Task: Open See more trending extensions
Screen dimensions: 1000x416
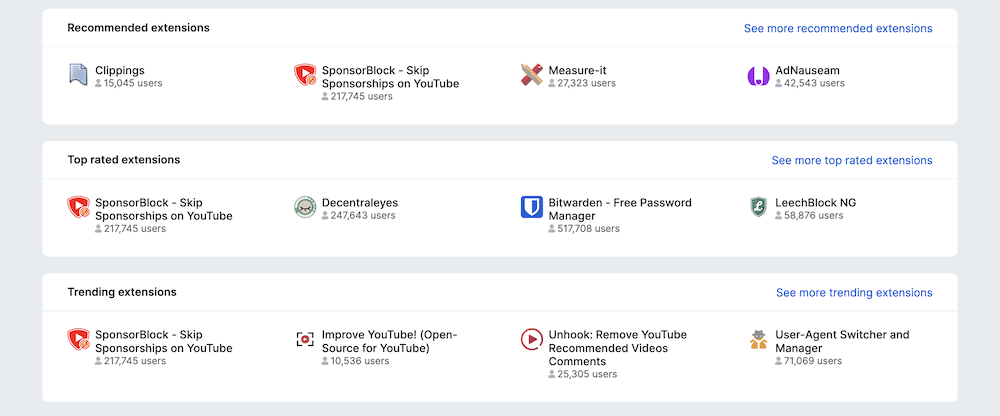Action: [x=853, y=292]
